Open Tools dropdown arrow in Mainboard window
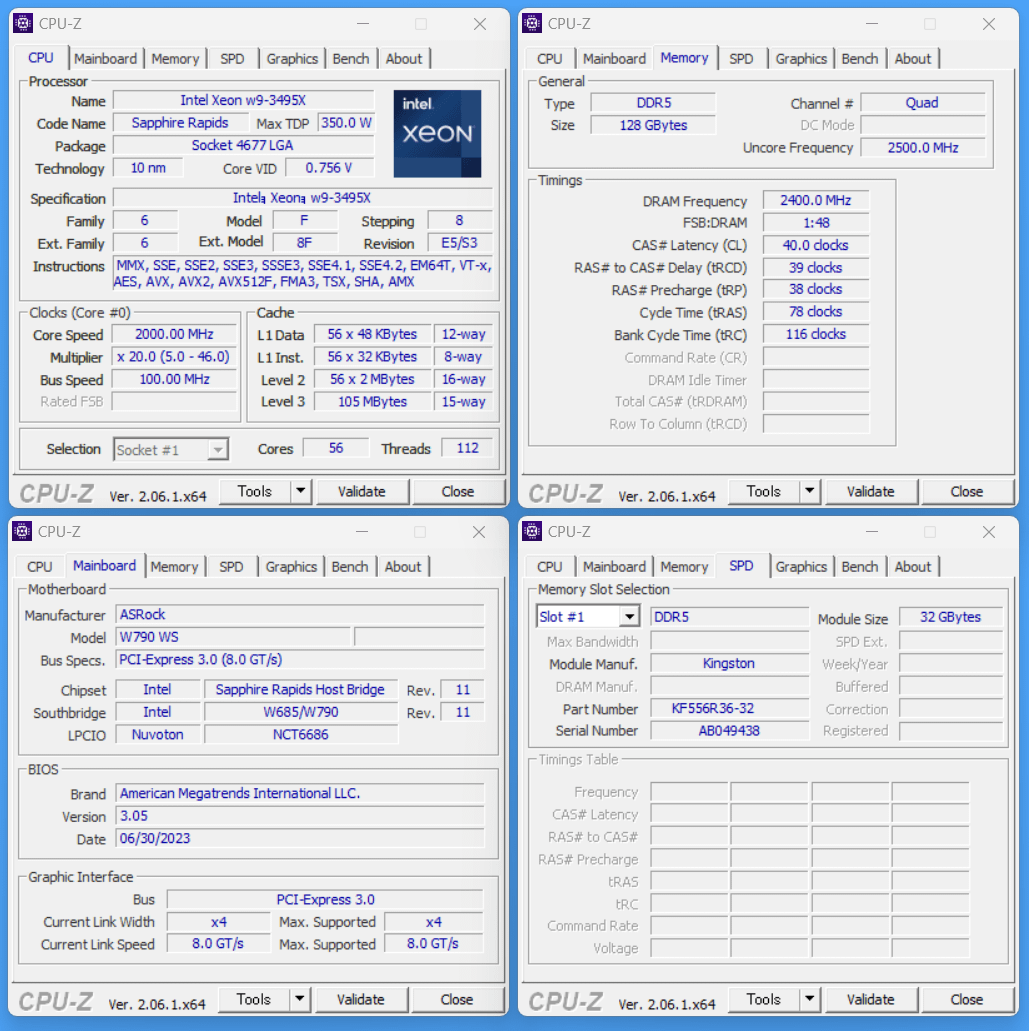The image size is (1029, 1031). click(x=299, y=999)
